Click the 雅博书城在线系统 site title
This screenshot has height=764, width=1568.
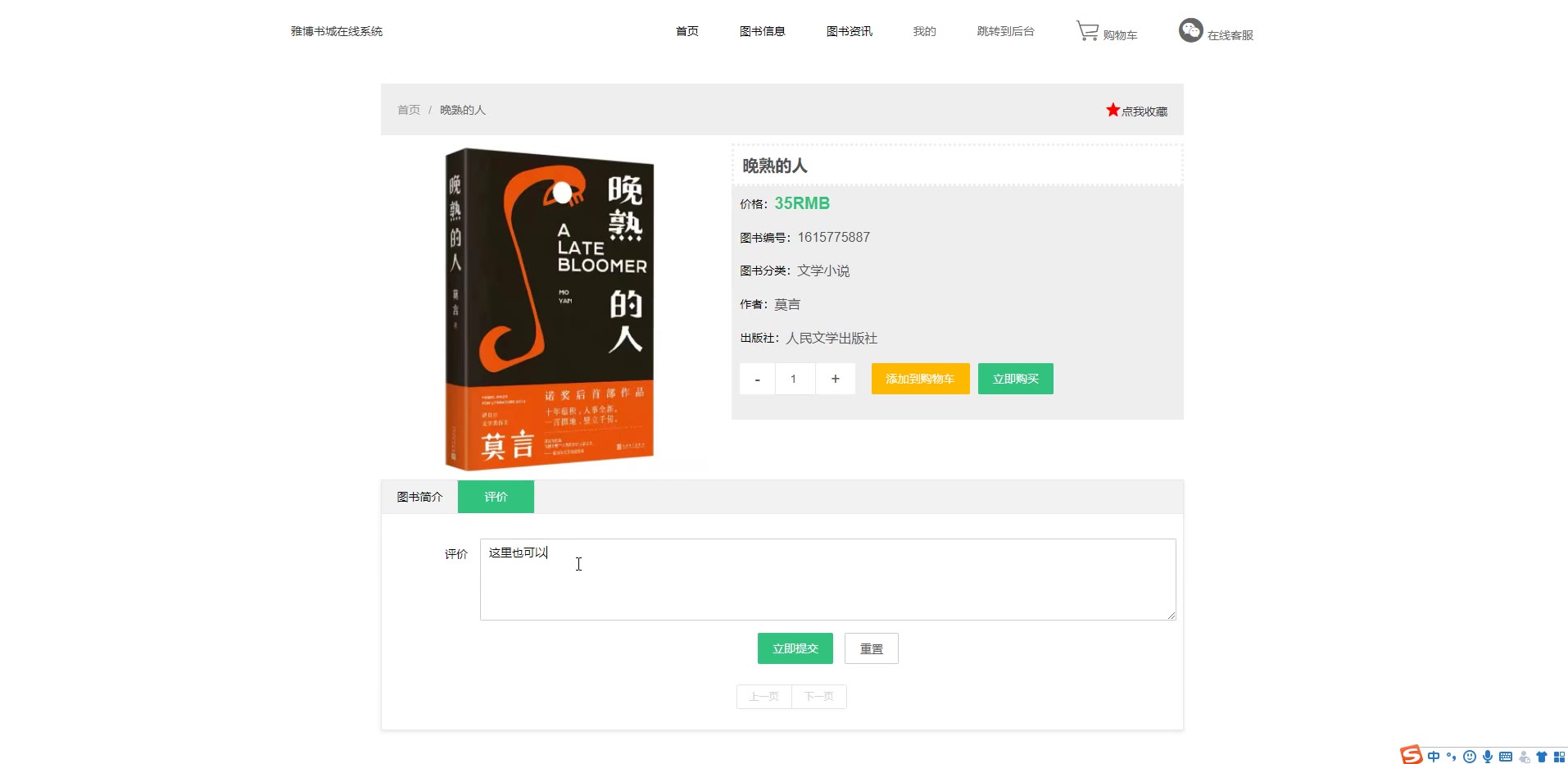point(337,31)
